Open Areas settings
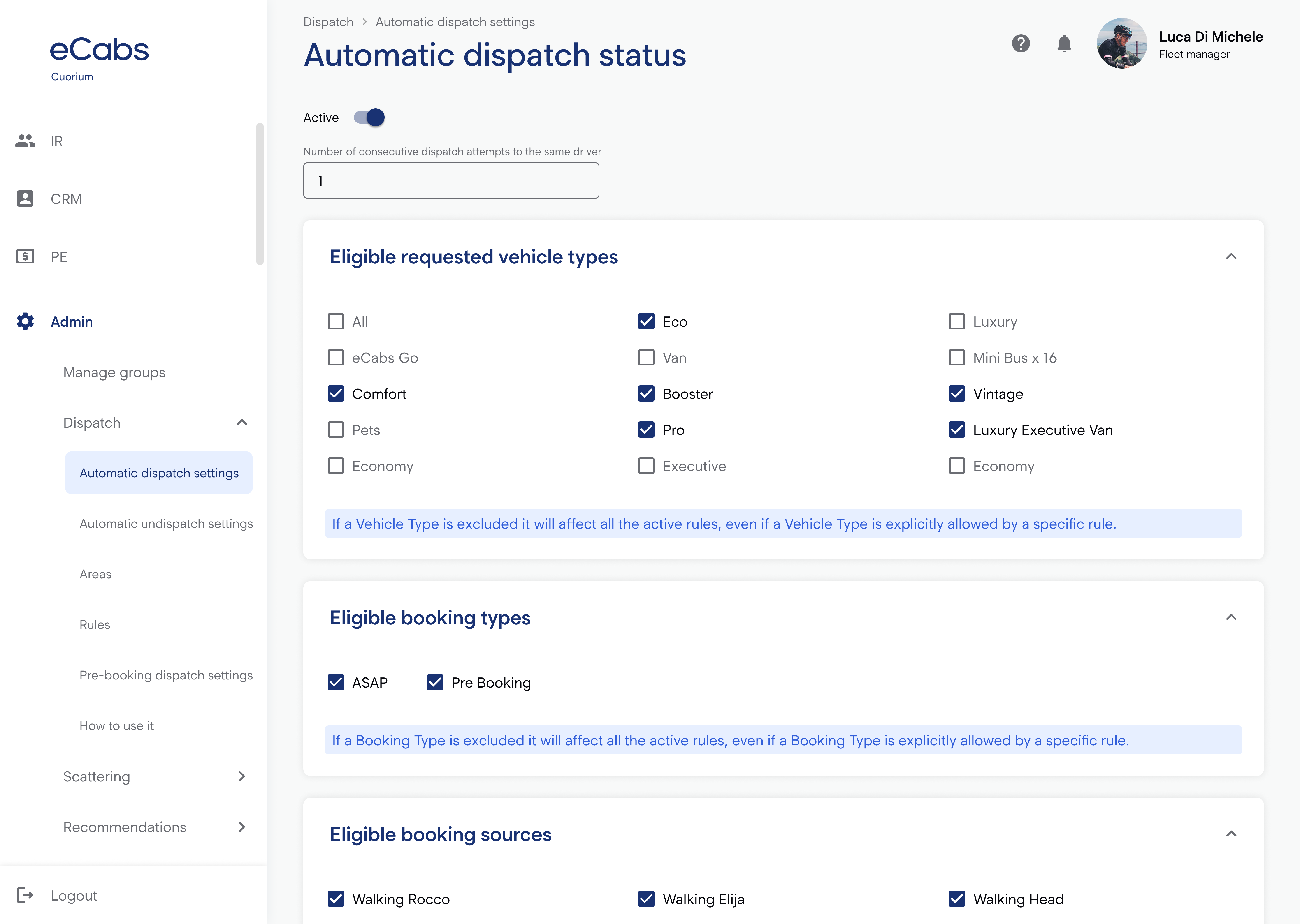The height and width of the screenshot is (924, 1300). [96, 574]
